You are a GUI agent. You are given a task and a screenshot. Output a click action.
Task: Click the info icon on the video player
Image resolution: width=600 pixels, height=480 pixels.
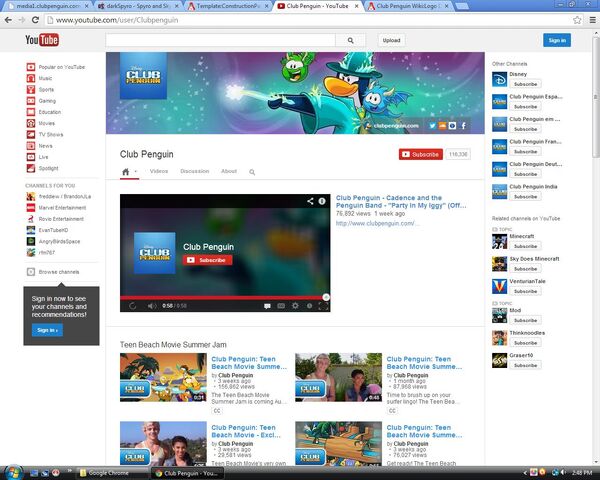click(322, 201)
